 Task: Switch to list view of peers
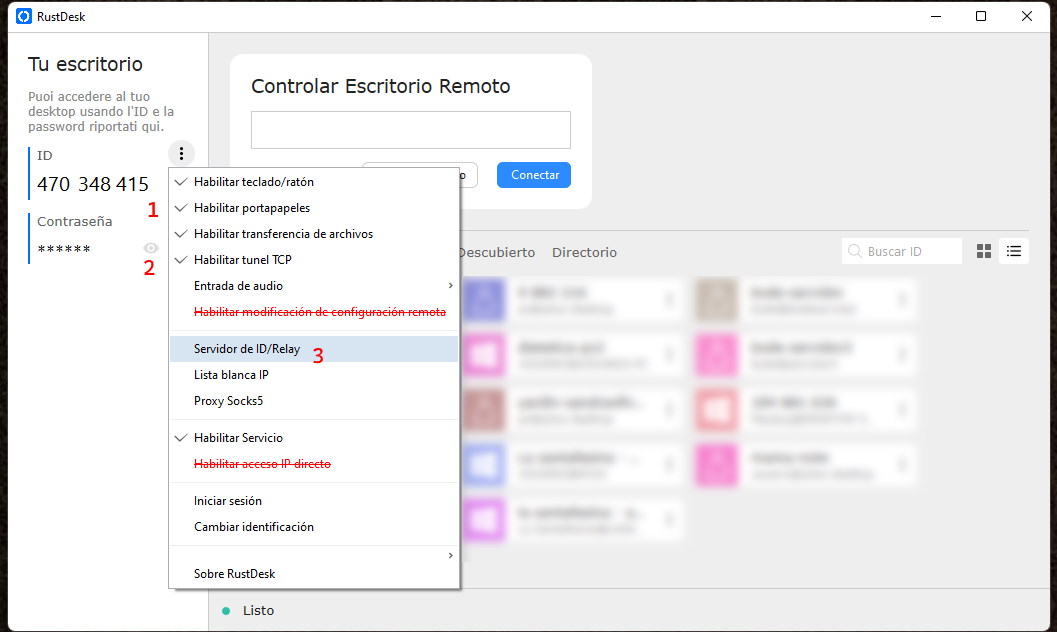pos(1013,251)
